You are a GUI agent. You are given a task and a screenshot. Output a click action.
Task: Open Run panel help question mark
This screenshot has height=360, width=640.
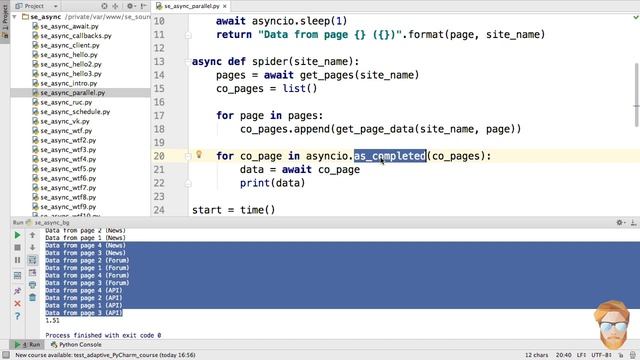click(x=17, y=316)
